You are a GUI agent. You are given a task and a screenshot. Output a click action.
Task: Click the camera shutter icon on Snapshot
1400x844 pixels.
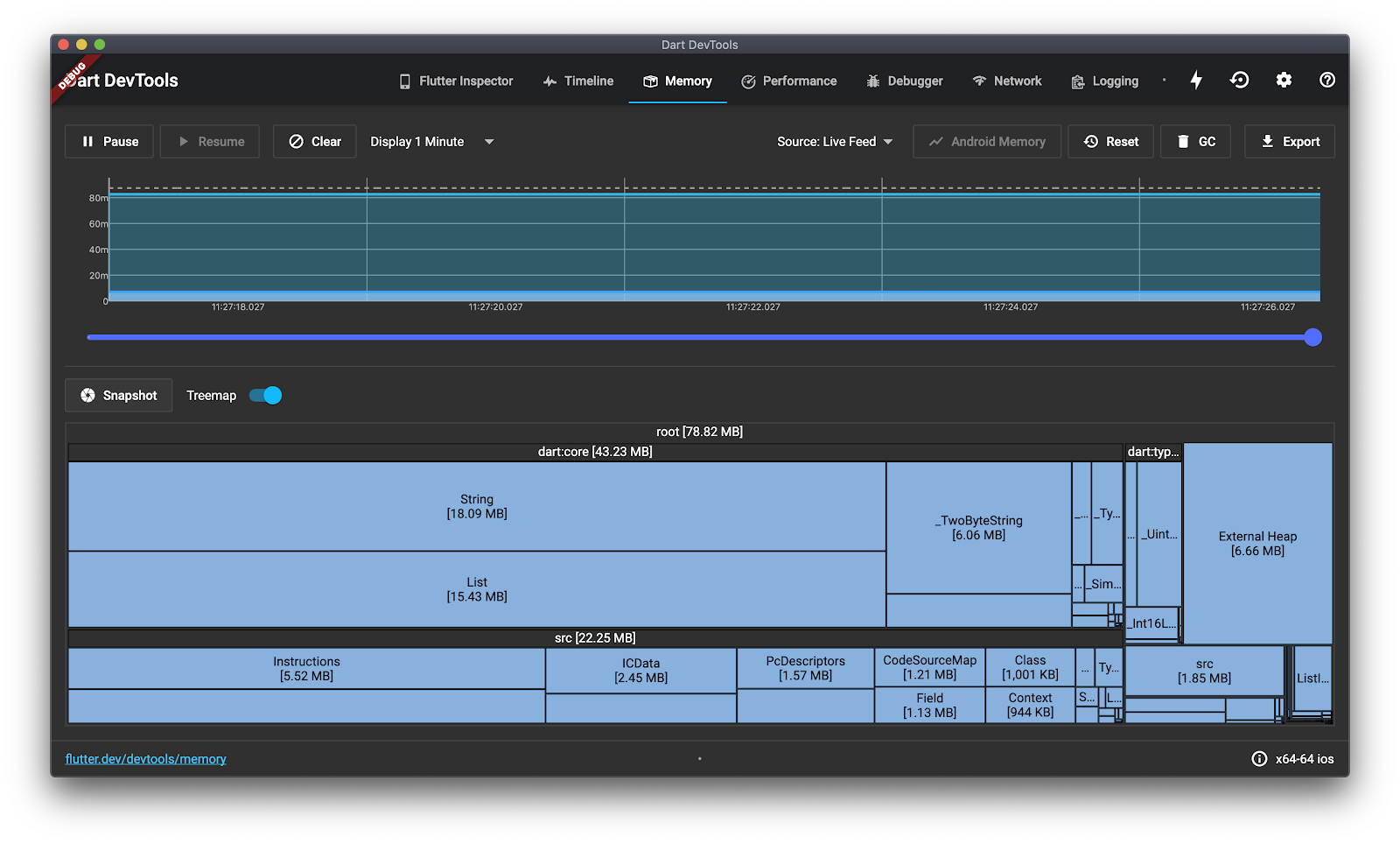(x=87, y=396)
